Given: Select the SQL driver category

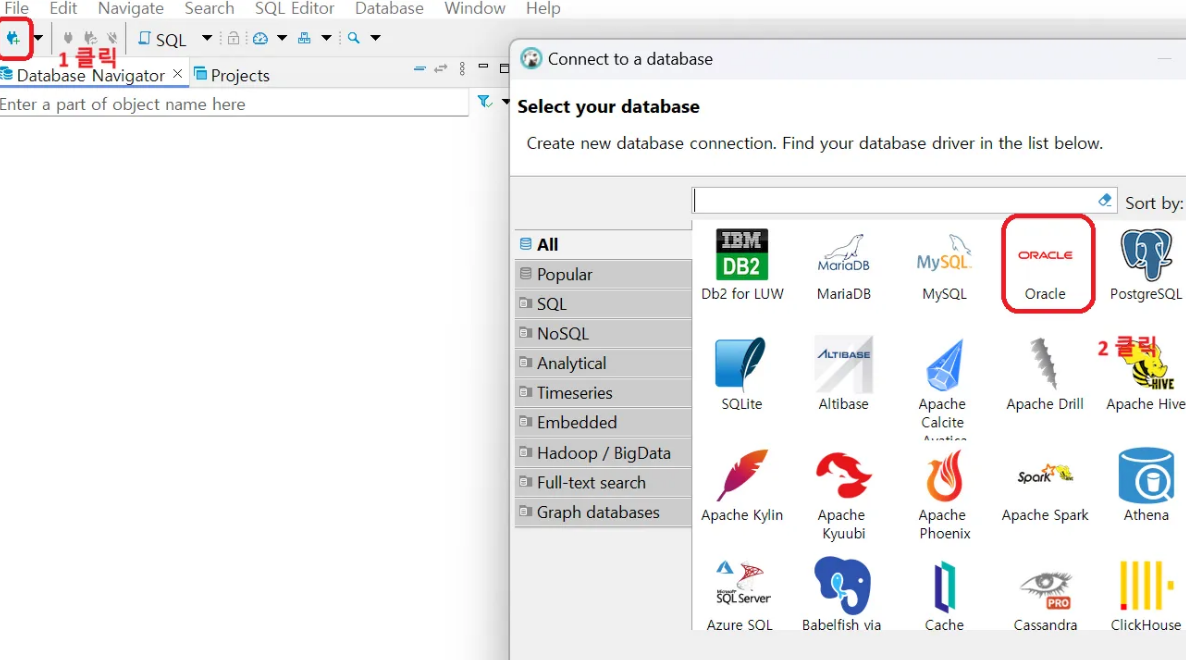Looking at the screenshot, I should 603,304.
